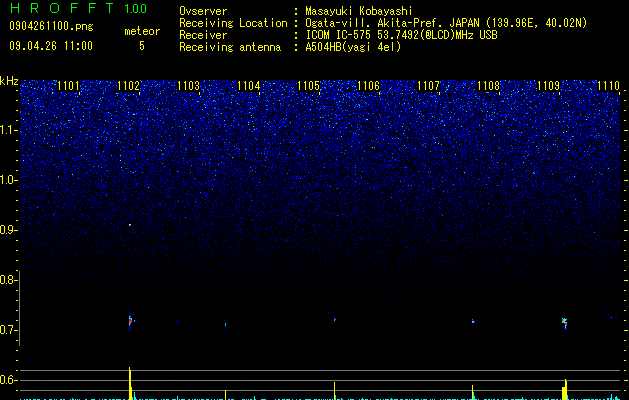Click the 1.1 kHz axis label
The image size is (629, 400).
tap(8, 130)
